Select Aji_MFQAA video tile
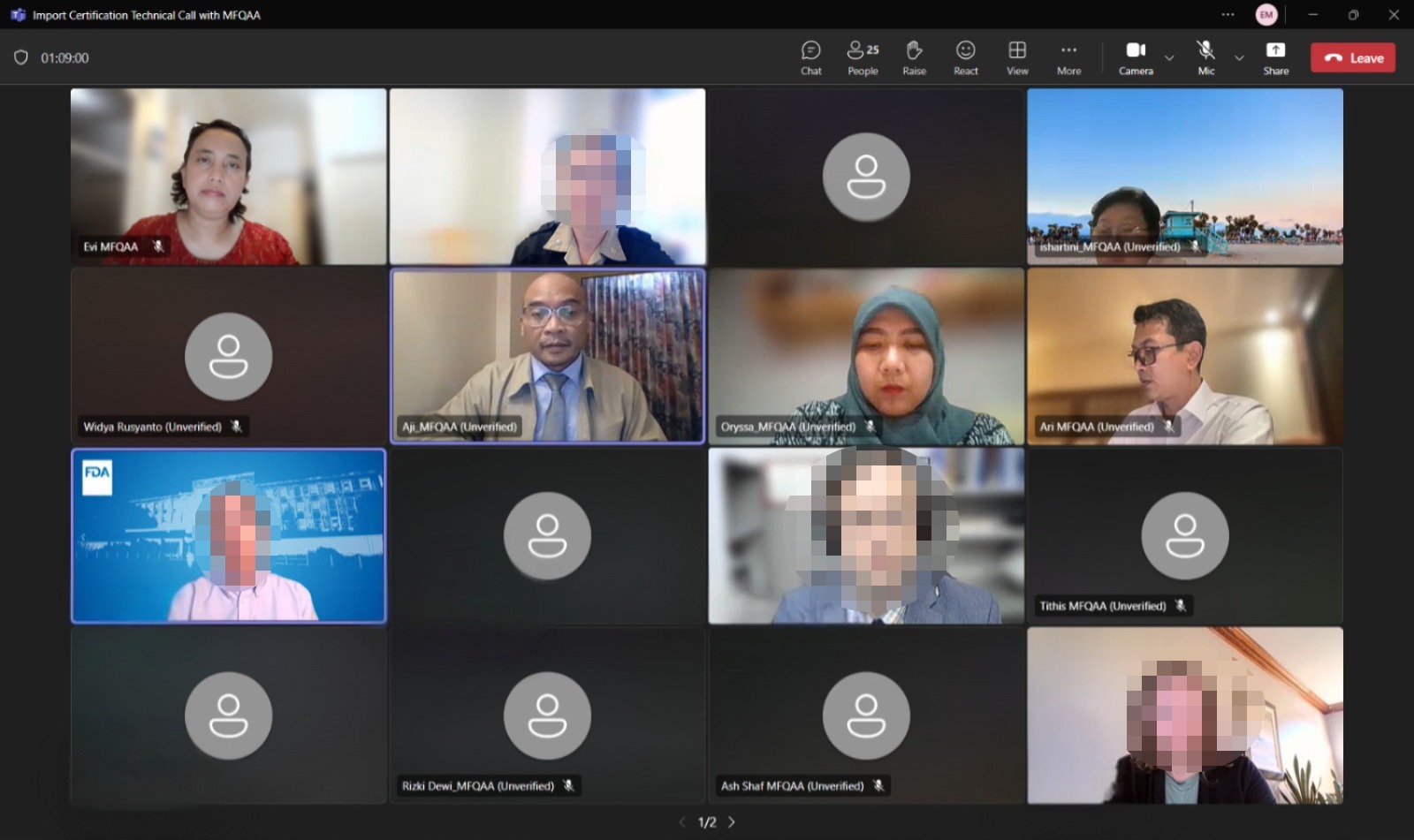 547,355
